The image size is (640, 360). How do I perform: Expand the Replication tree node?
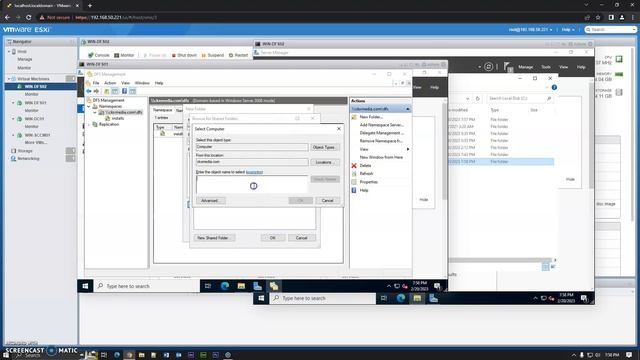89,124
